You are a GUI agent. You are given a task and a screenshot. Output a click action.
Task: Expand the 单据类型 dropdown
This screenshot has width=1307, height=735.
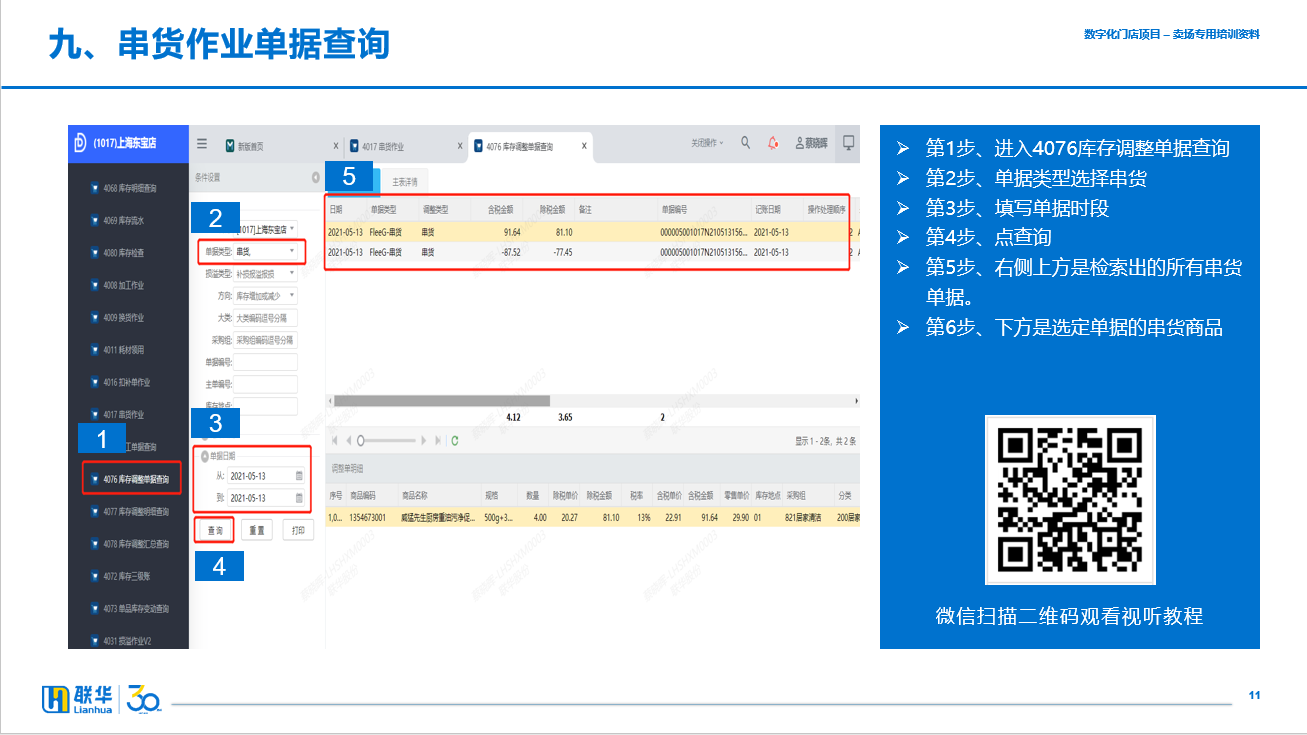(x=291, y=252)
